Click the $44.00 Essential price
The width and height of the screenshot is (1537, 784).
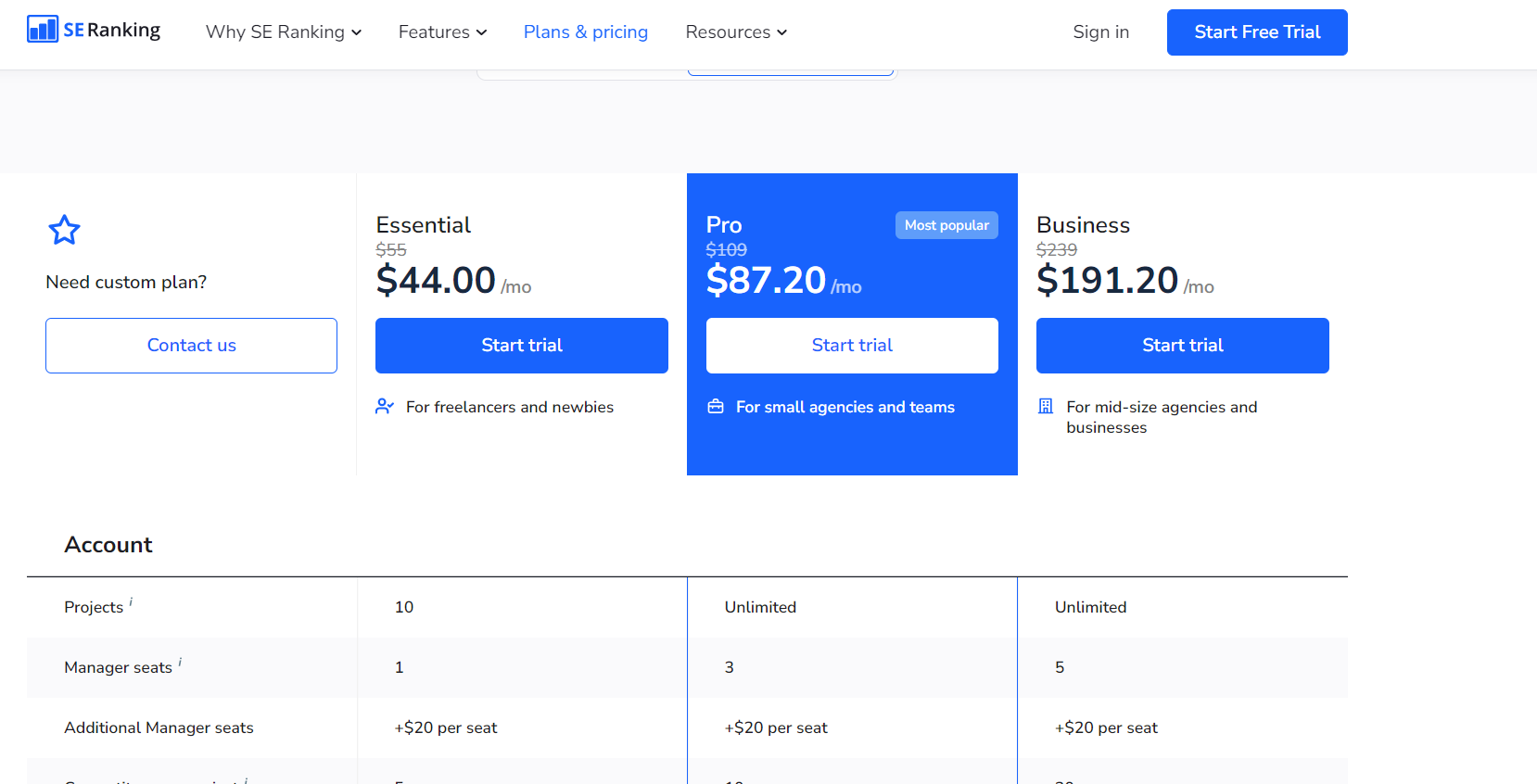(436, 280)
